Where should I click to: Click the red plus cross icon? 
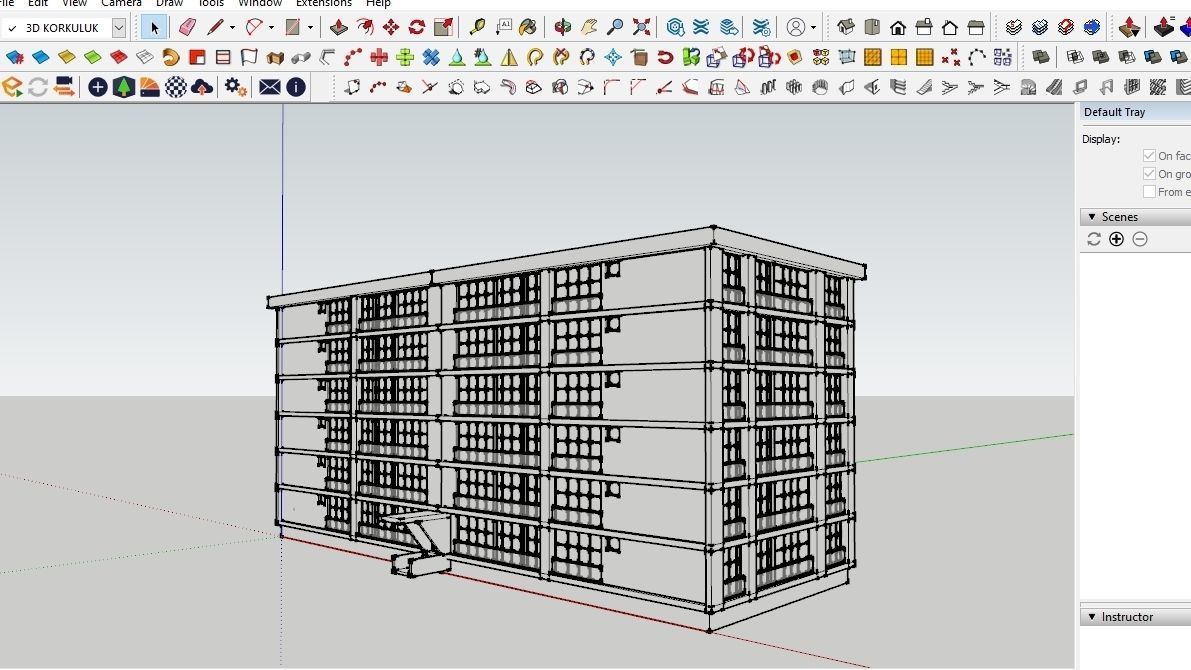[379, 58]
